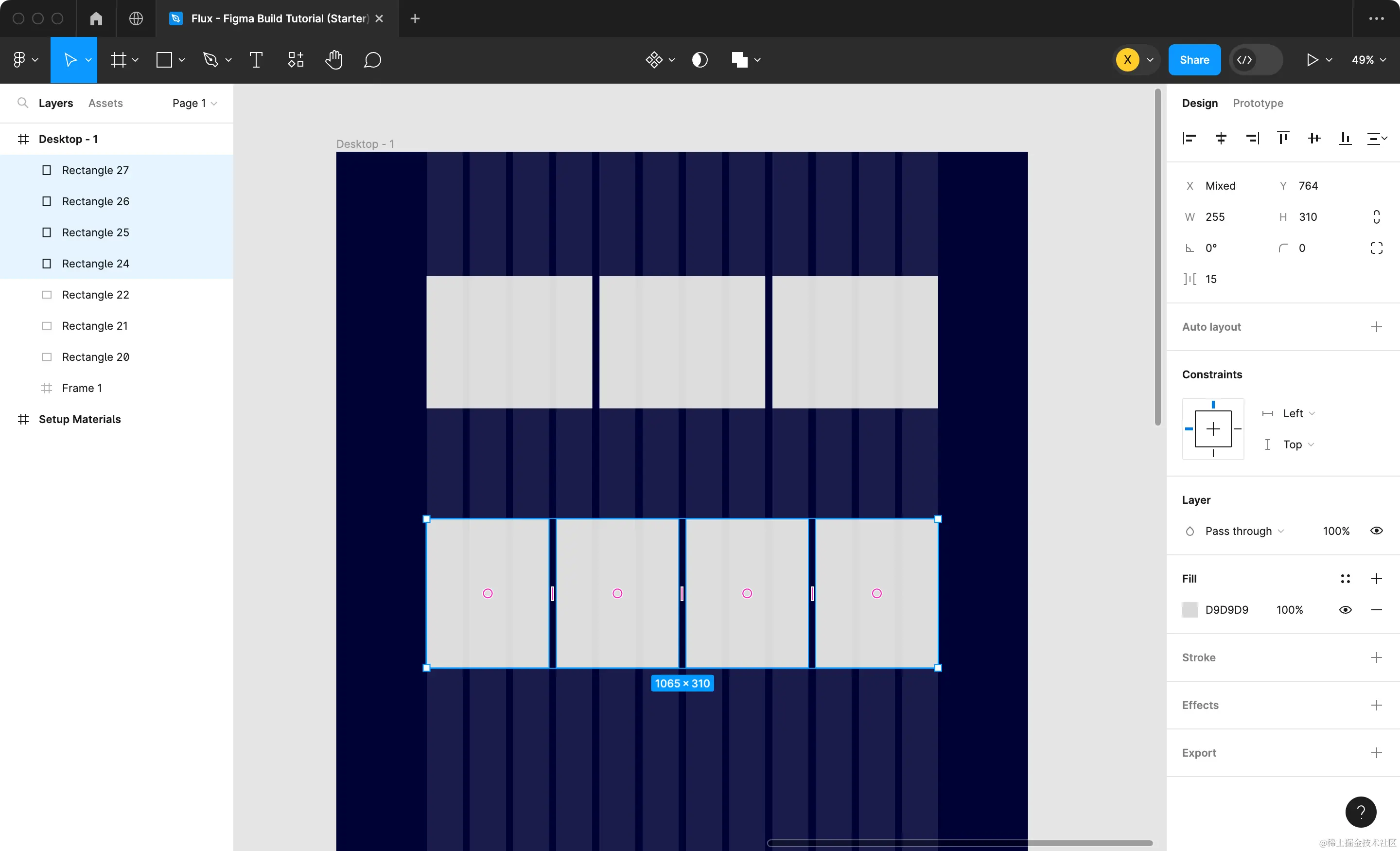1400x851 pixels.
Task: Switch to the Prototype tab
Action: 1258,103
